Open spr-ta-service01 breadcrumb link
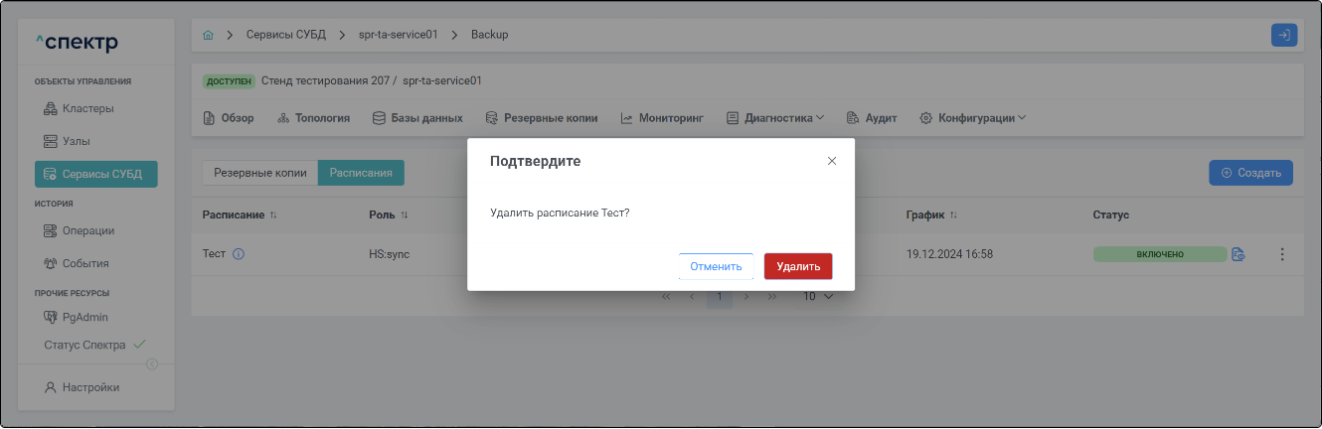The image size is (1322, 429). point(398,35)
